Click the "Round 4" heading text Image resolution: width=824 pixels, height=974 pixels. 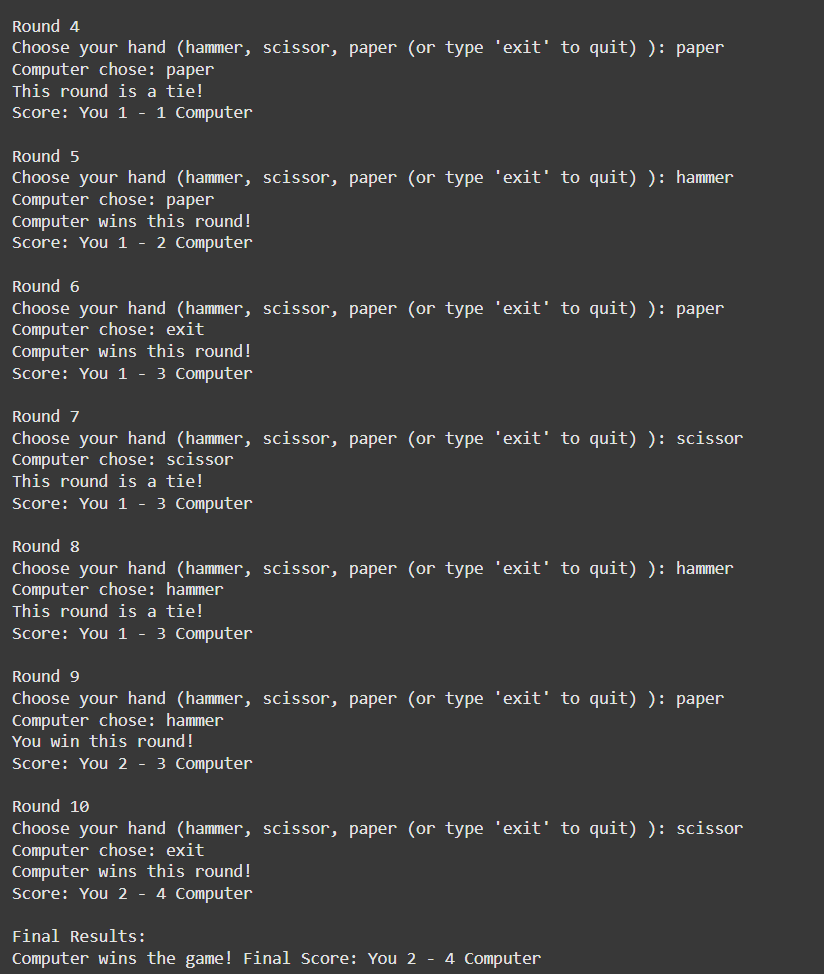point(46,26)
